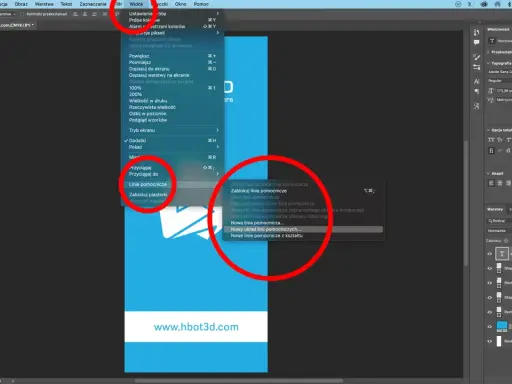Screen dimensions: 512x384
Task: Open the brush settings panel icon
Action: tap(477, 57)
